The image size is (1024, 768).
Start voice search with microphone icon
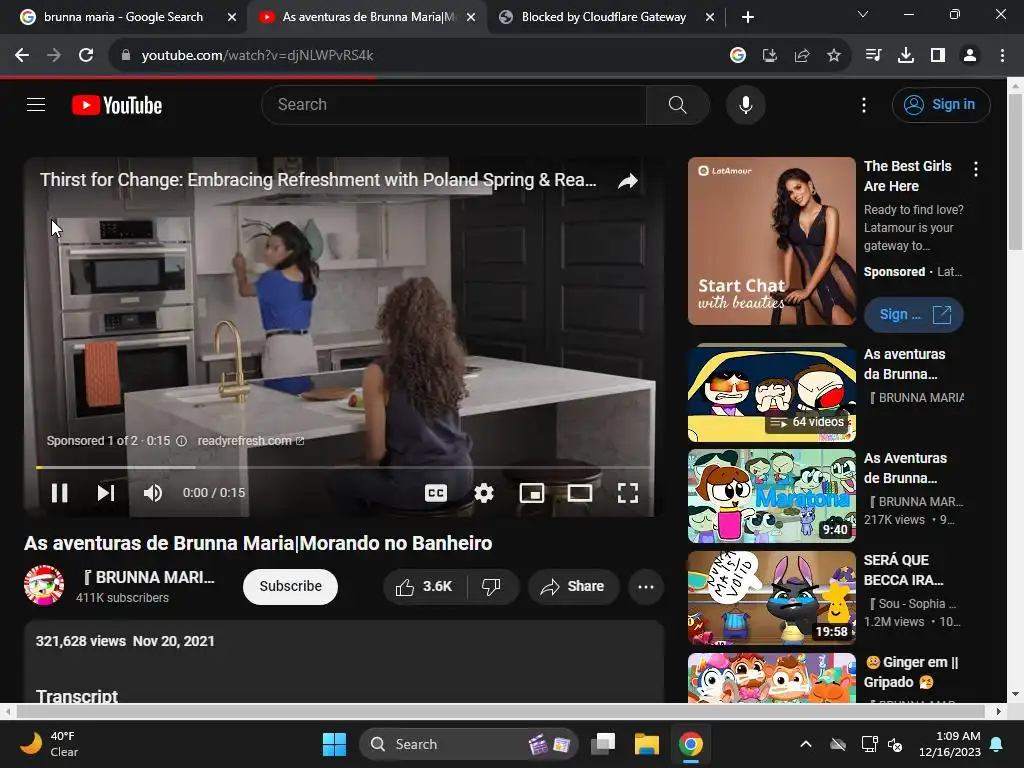[x=745, y=104]
